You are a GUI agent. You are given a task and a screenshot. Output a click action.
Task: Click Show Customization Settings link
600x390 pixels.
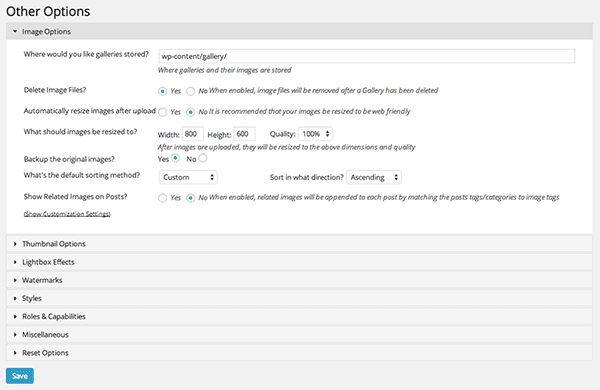[x=67, y=214]
